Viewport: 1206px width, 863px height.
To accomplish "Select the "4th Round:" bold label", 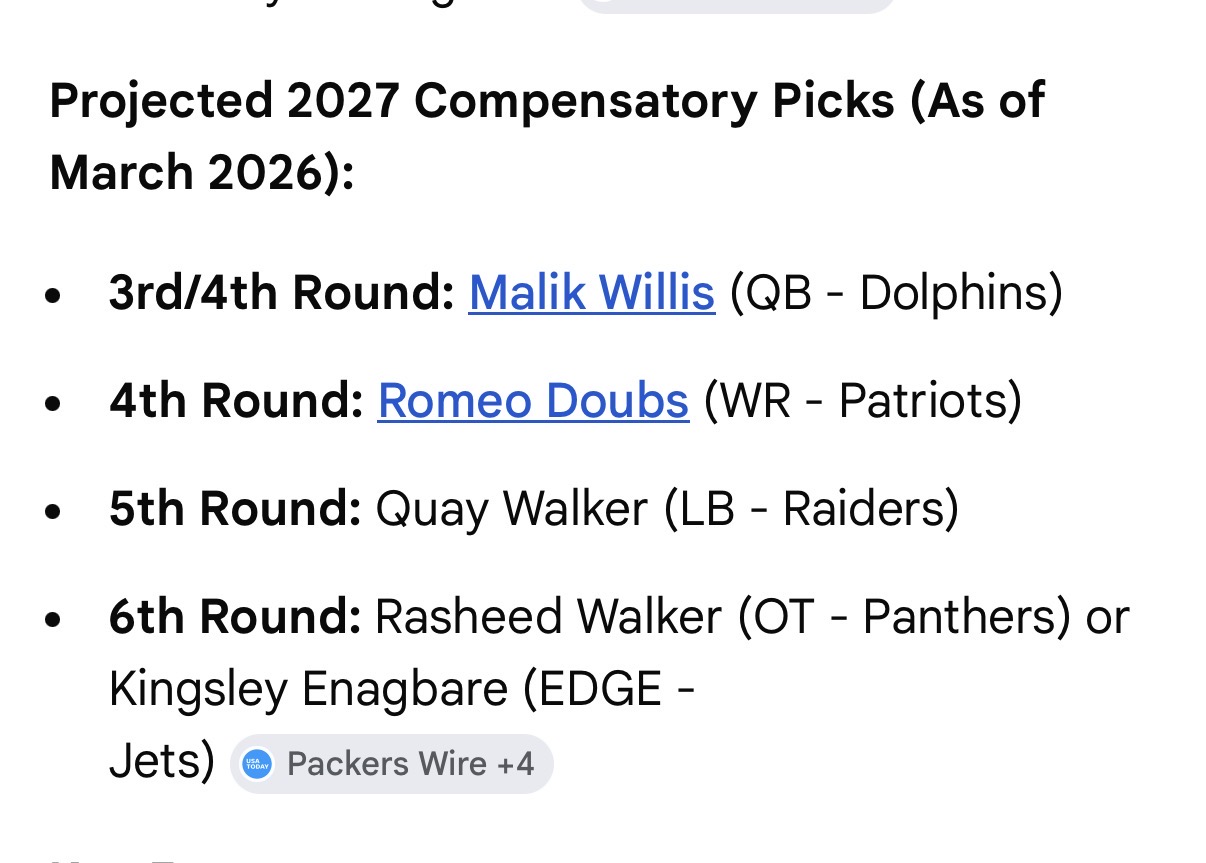I will pos(235,401).
